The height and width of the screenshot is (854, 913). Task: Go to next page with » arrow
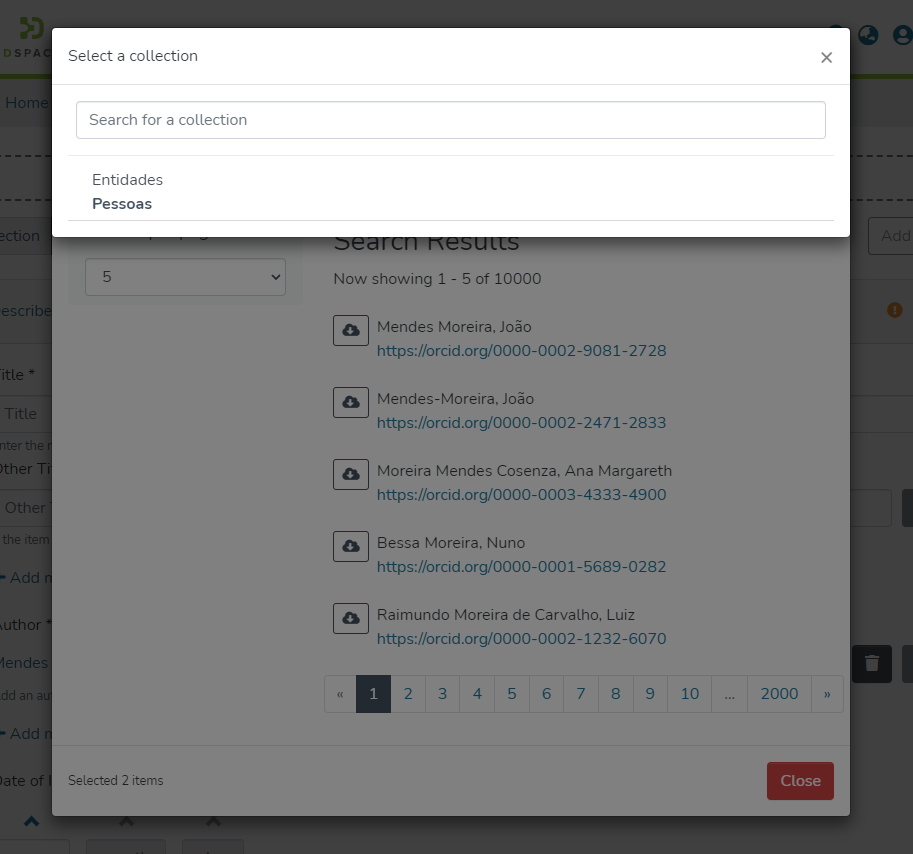pyautogui.click(x=827, y=694)
